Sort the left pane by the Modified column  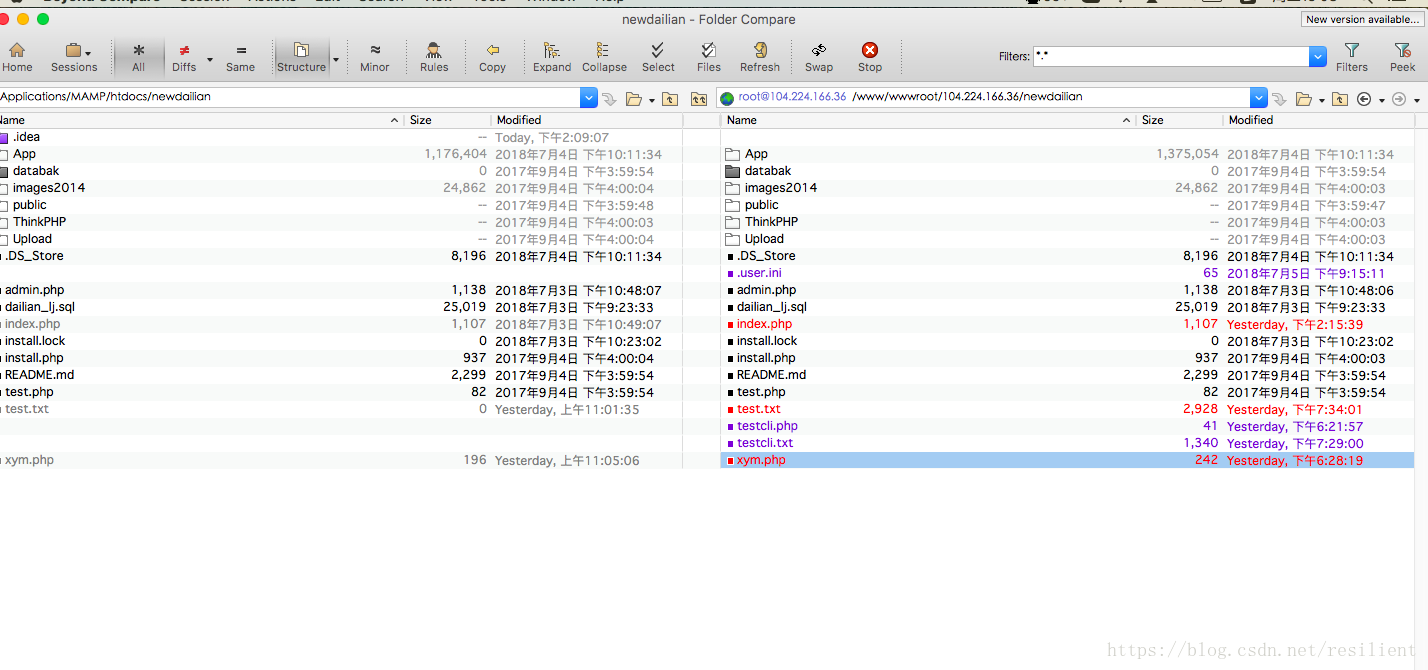coord(586,120)
